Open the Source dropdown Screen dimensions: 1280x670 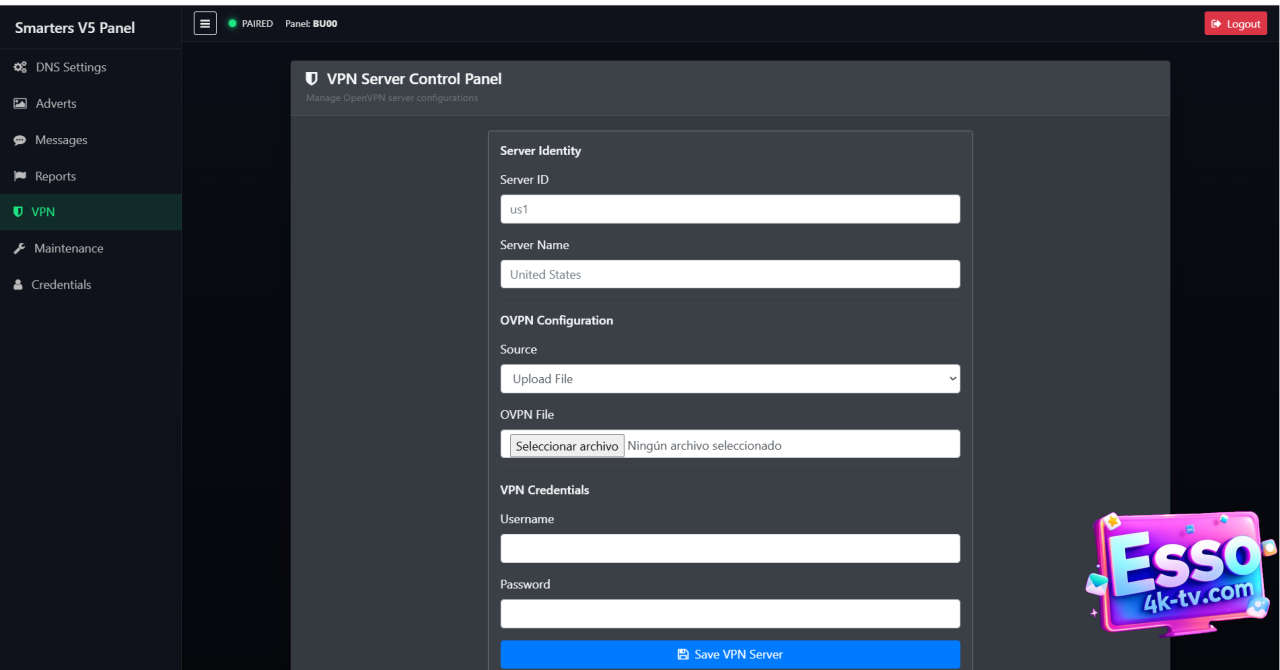730,379
